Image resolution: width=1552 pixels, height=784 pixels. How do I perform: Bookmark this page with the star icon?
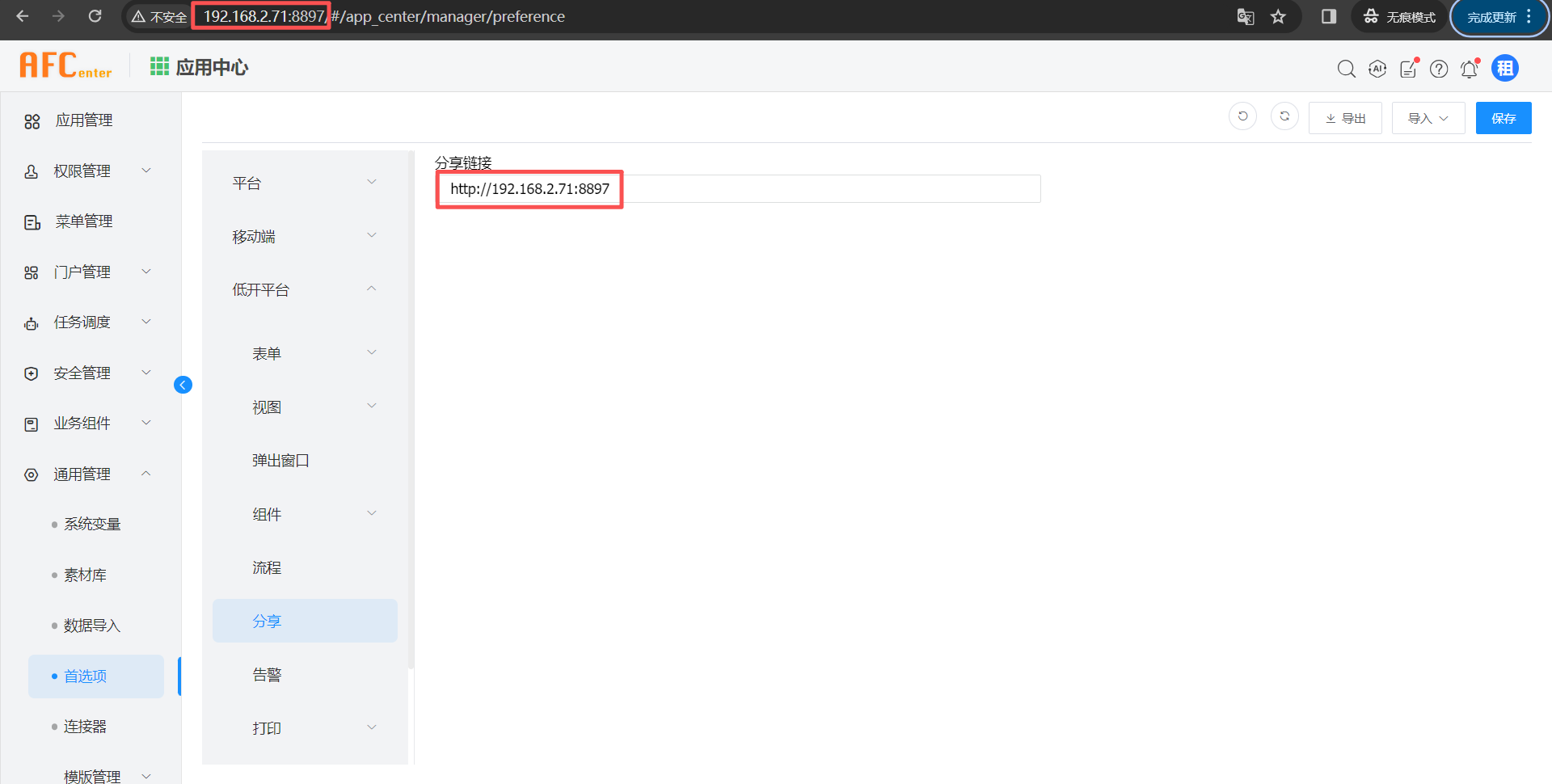(x=1278, y=17)
